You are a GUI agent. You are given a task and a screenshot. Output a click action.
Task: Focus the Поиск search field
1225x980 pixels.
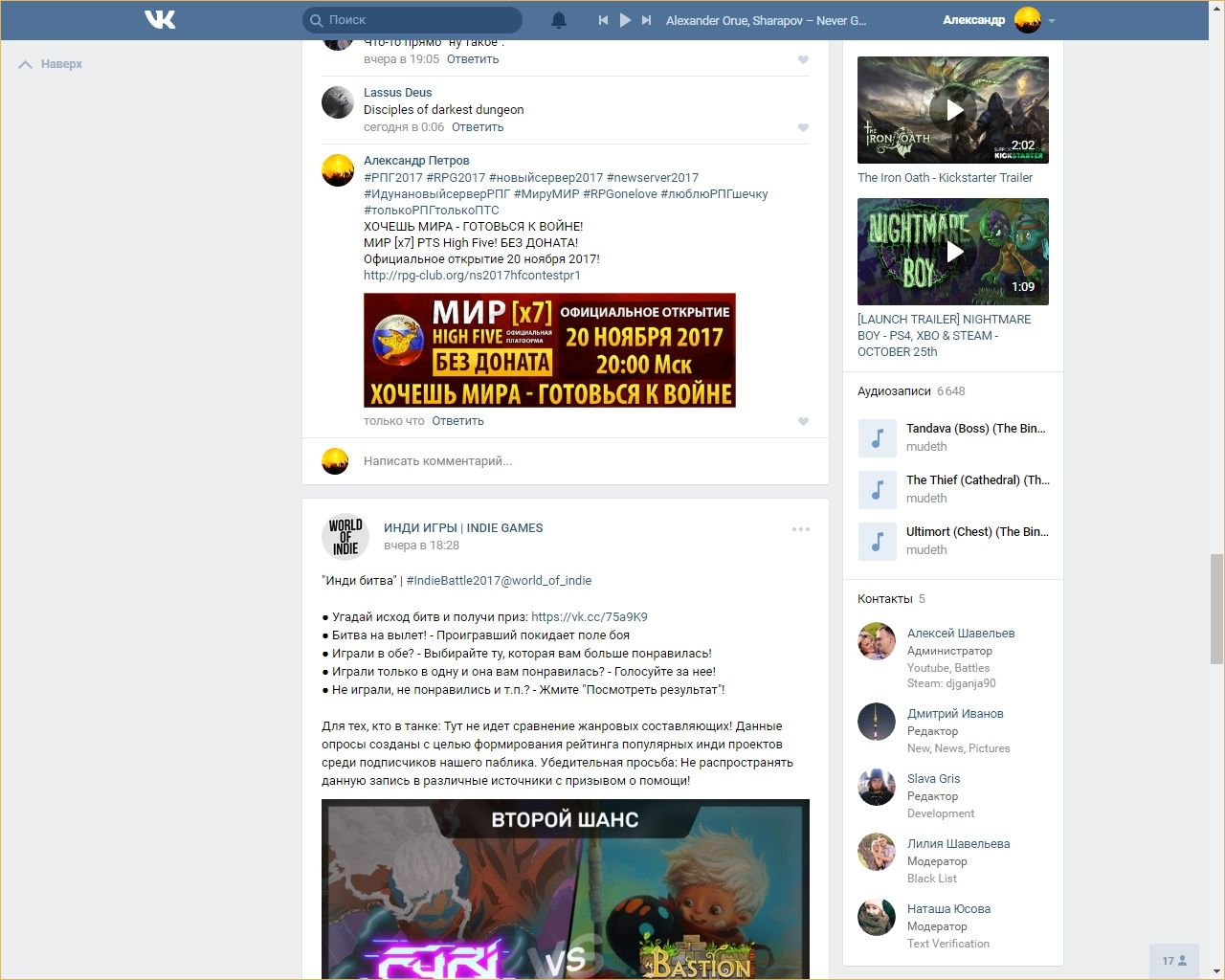(x=412, y=20)
